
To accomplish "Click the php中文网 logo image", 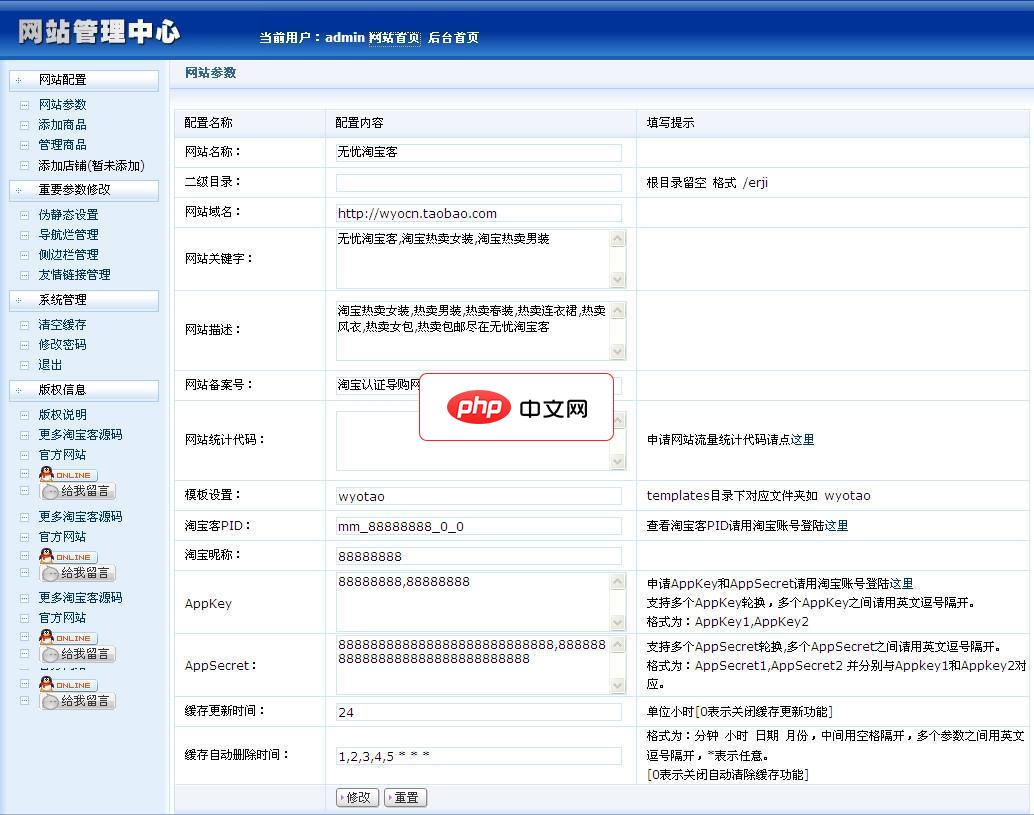I will click(x=516, y=407).
